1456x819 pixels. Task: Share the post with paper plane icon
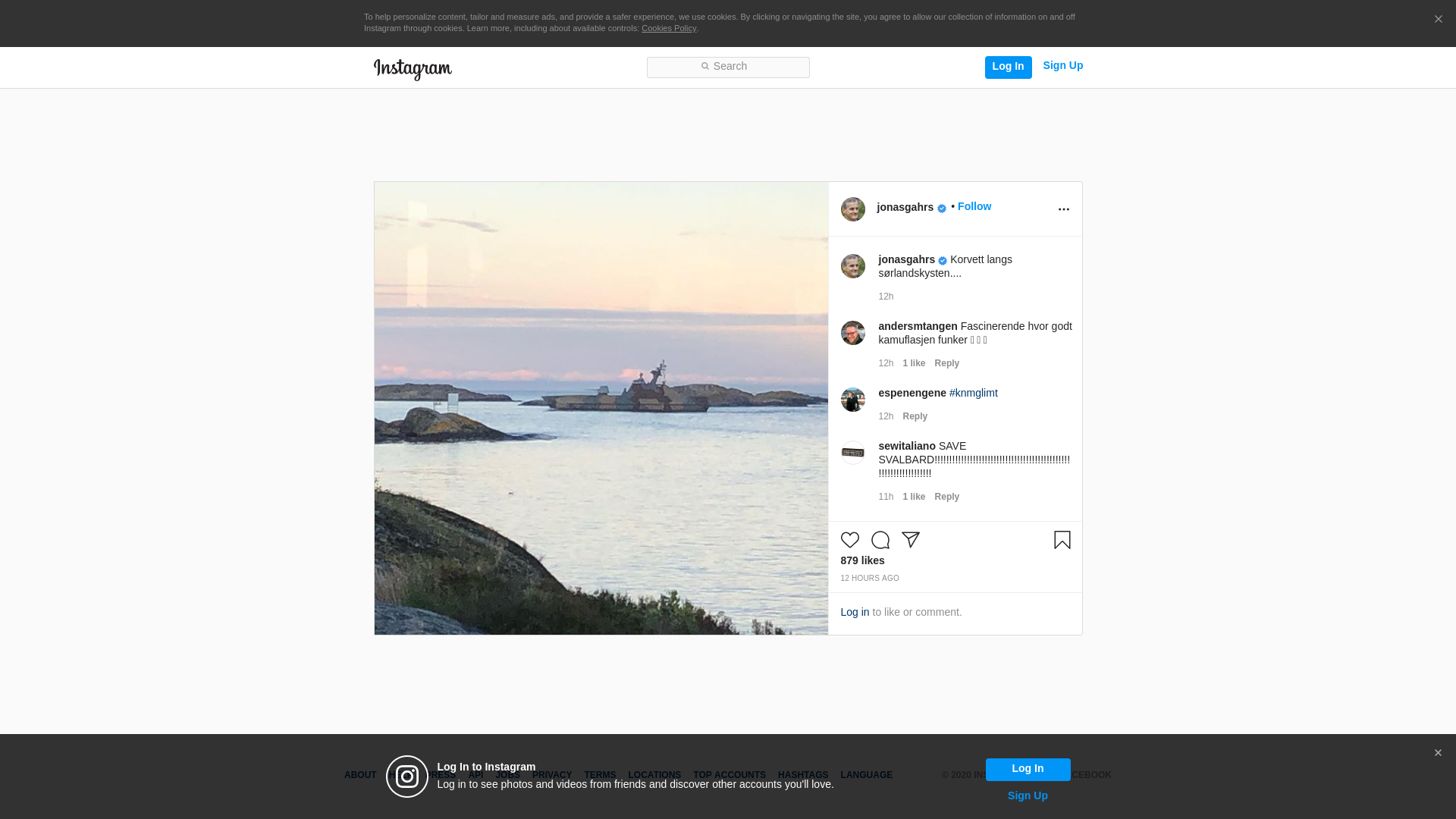point(910,540)
